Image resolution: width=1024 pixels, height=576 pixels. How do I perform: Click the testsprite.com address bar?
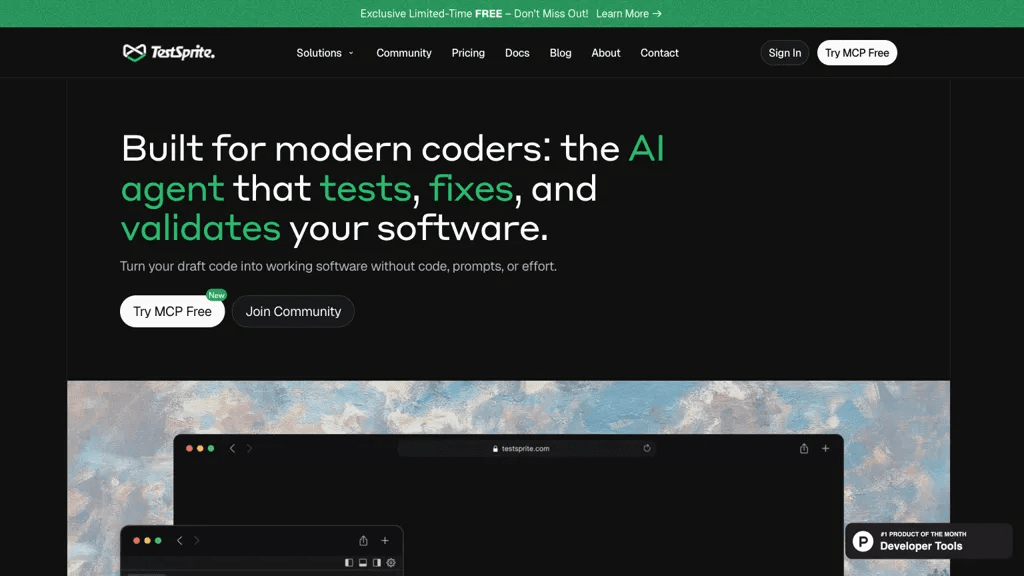pos(526,449)
